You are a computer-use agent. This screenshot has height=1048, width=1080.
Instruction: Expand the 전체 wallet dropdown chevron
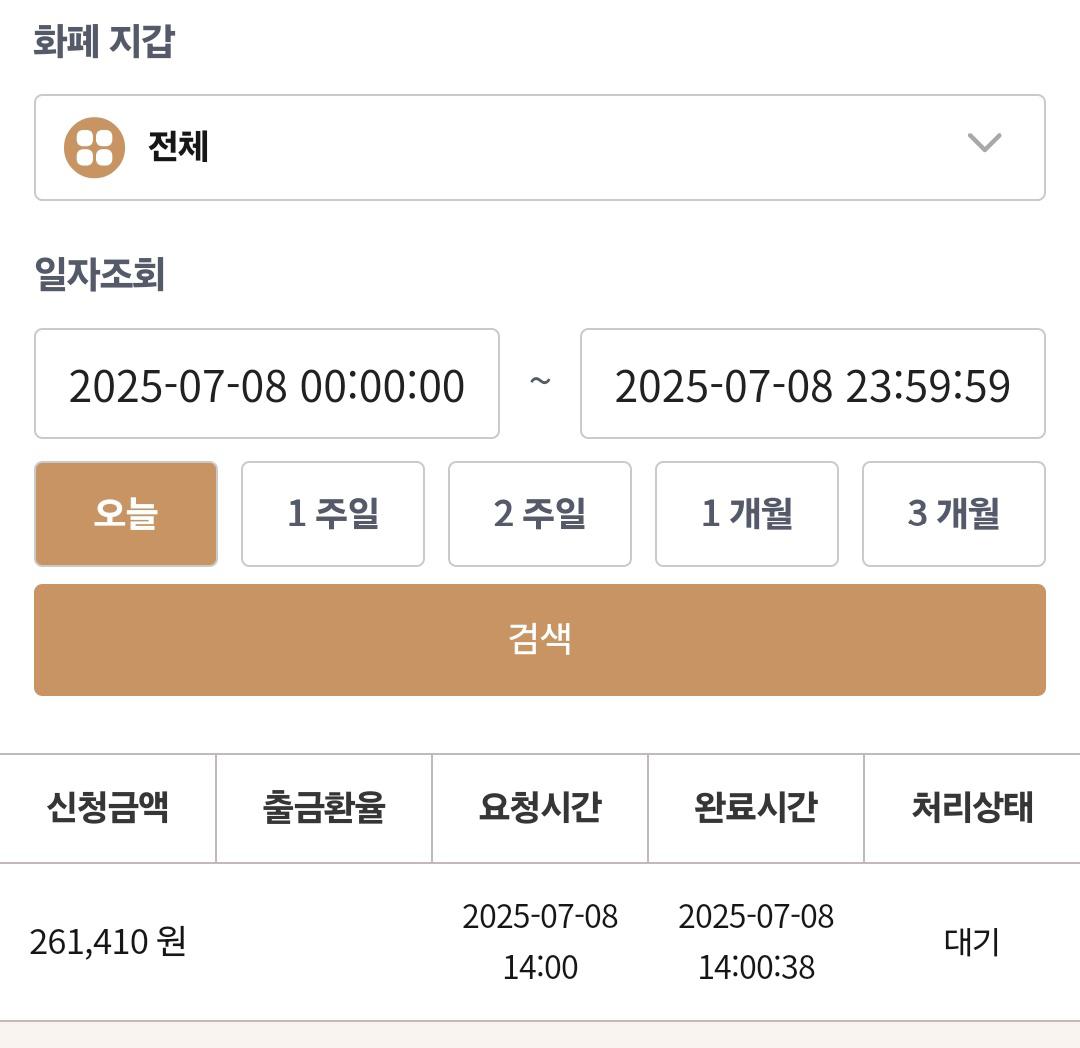pos(984,143)
